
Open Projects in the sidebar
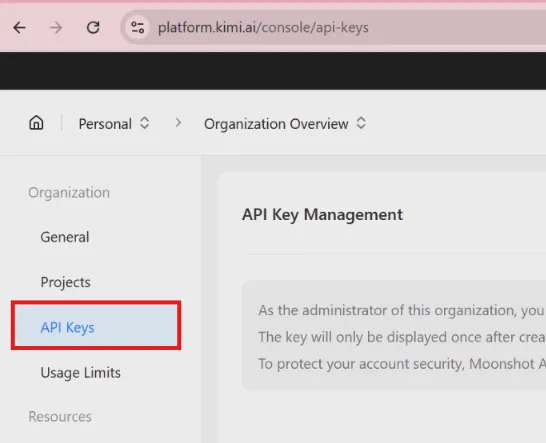coord(65,282)
